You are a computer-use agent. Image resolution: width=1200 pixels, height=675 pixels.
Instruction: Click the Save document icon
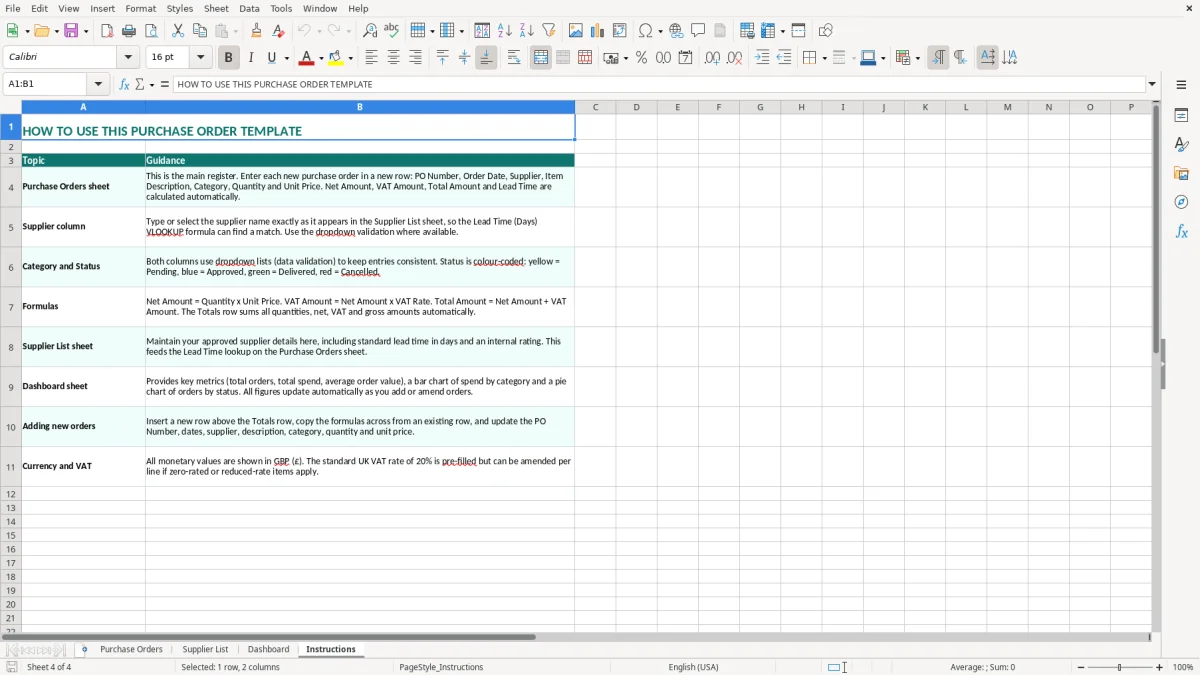point(71,31)
